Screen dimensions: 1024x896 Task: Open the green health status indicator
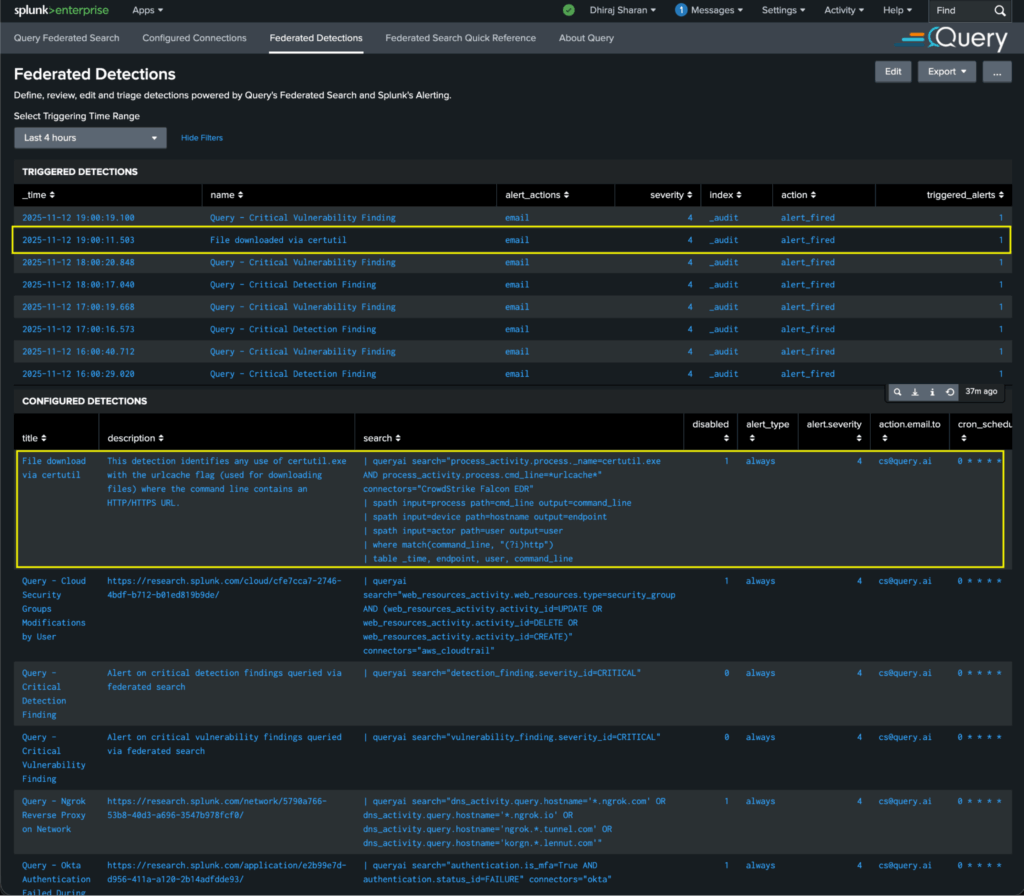coord(569,10)
